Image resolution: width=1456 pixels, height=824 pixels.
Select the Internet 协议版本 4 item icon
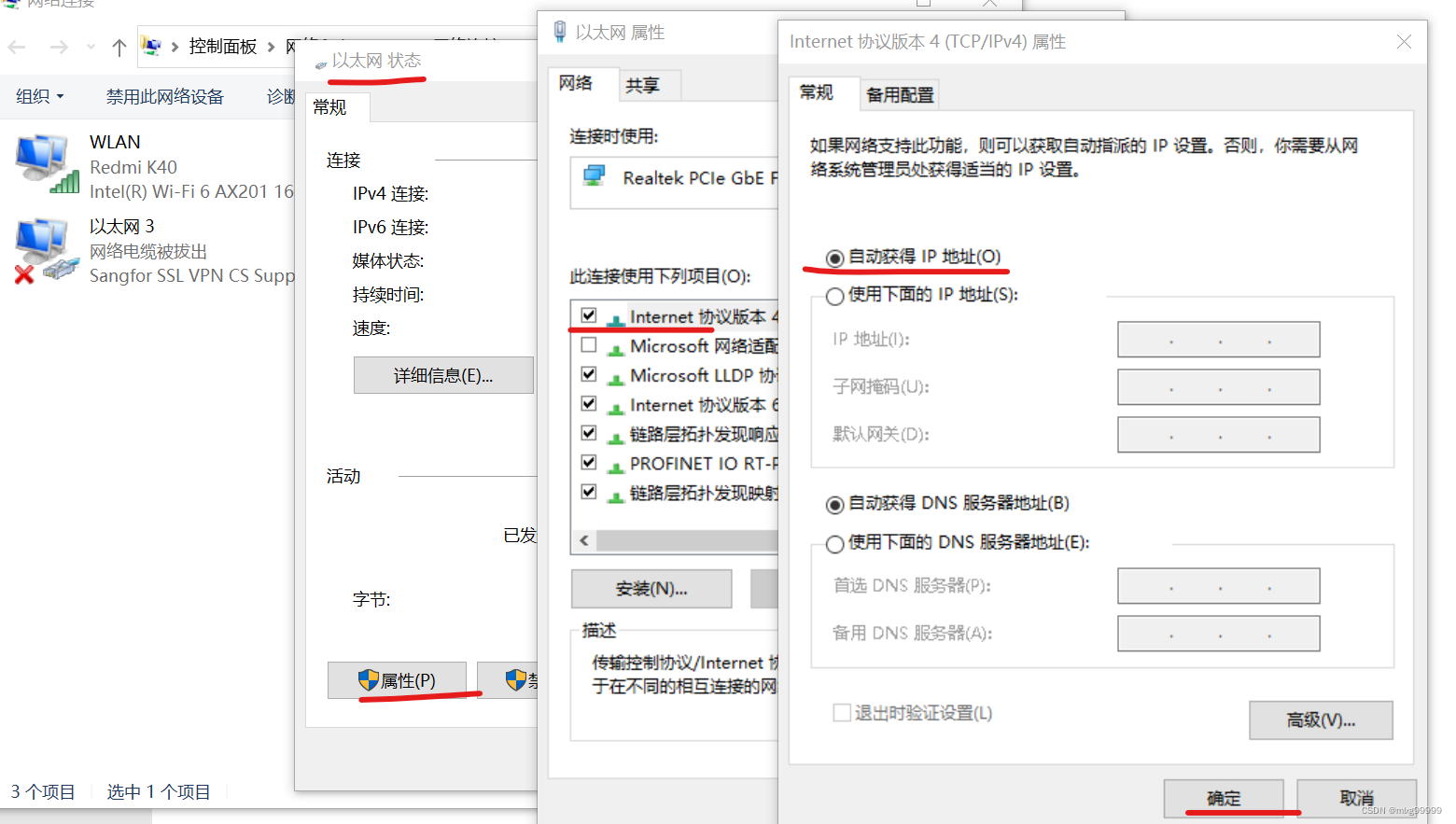(x=616, y=318)
